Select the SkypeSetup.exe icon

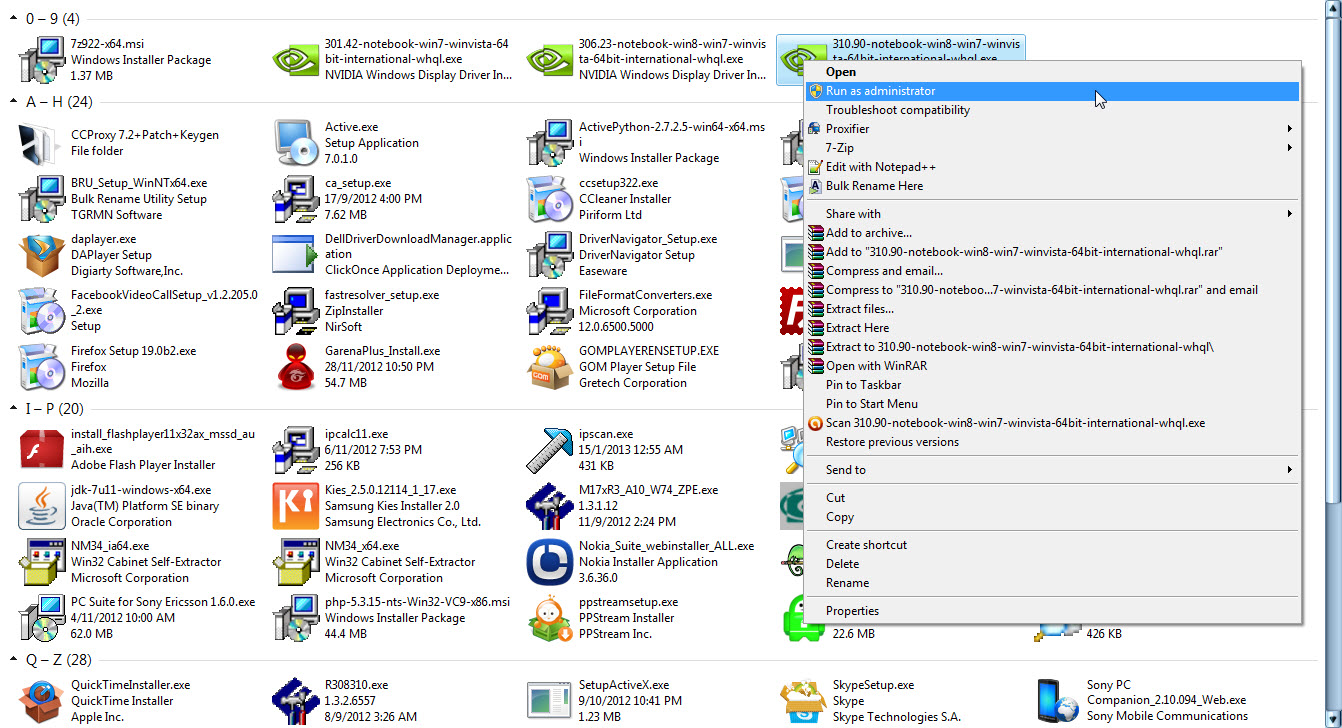803,701
